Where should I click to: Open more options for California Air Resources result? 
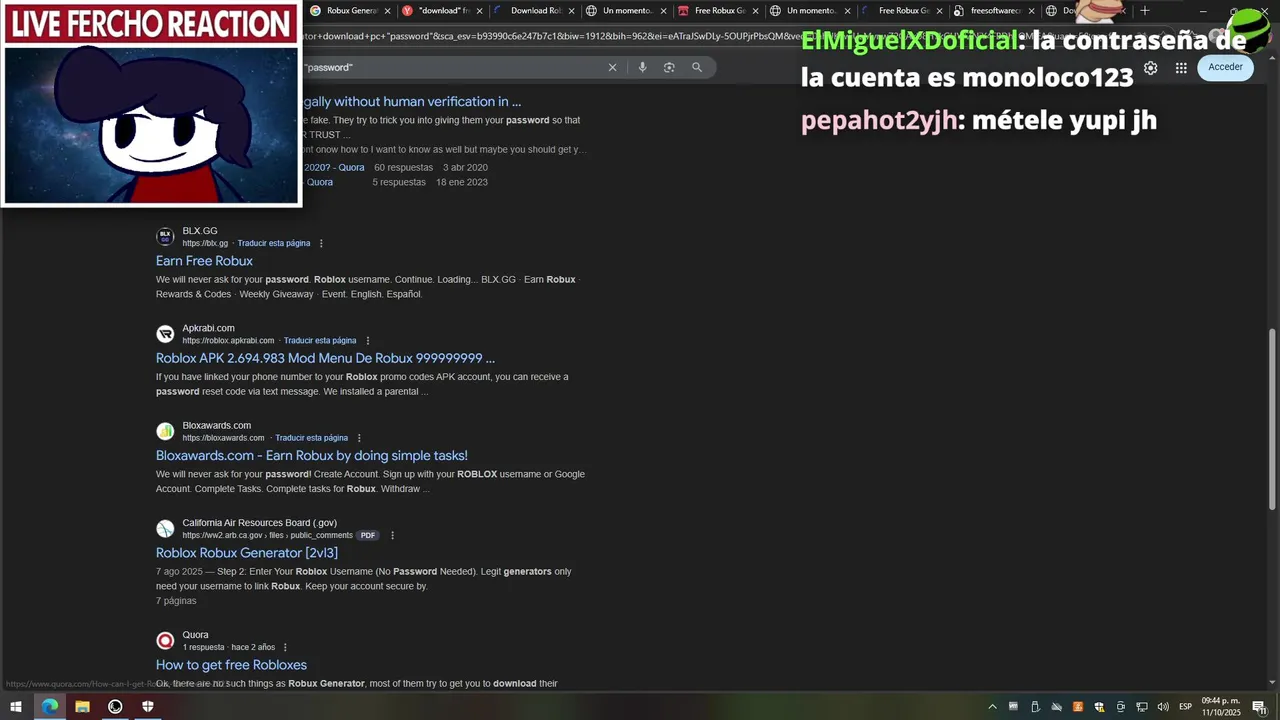pos(392,535)
